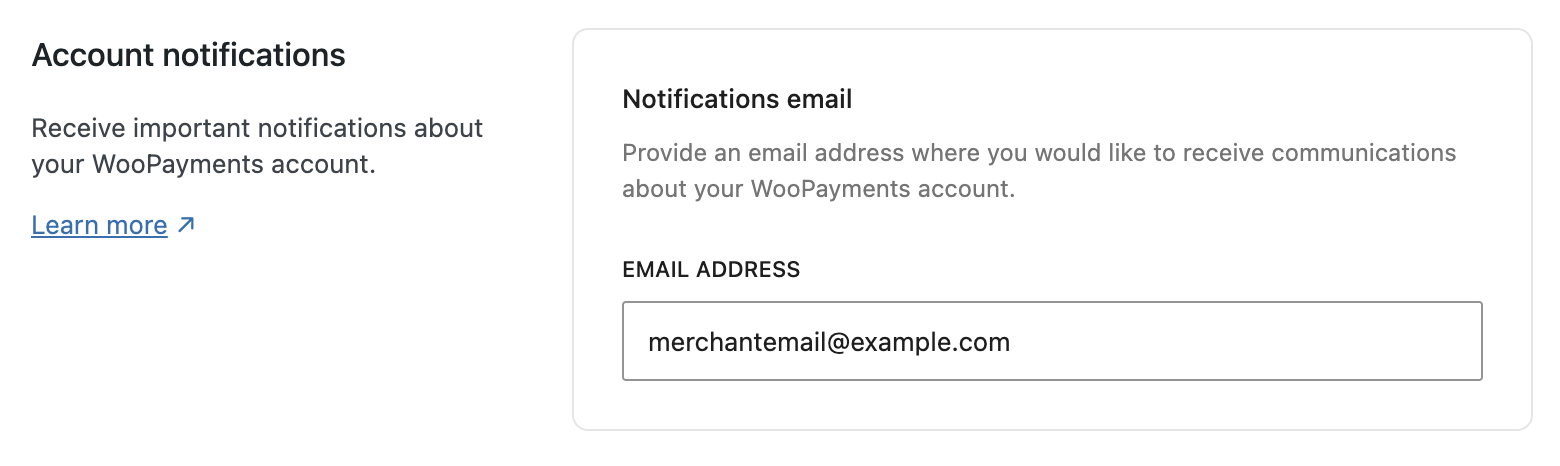The width and height of the screenshot is (1560, 466).
Task: Focus the Email Address input field
Action: [1051, 342]
